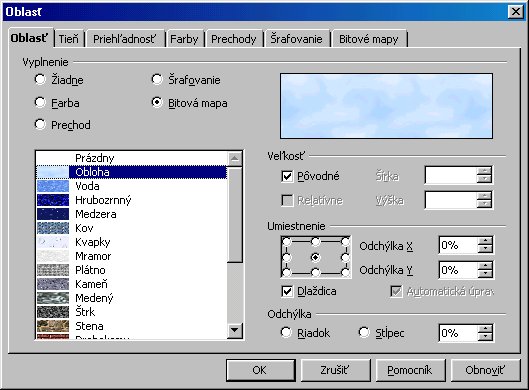
Task: Click the Riadok/Stĺpec offset percentage field
Action: 458,333
